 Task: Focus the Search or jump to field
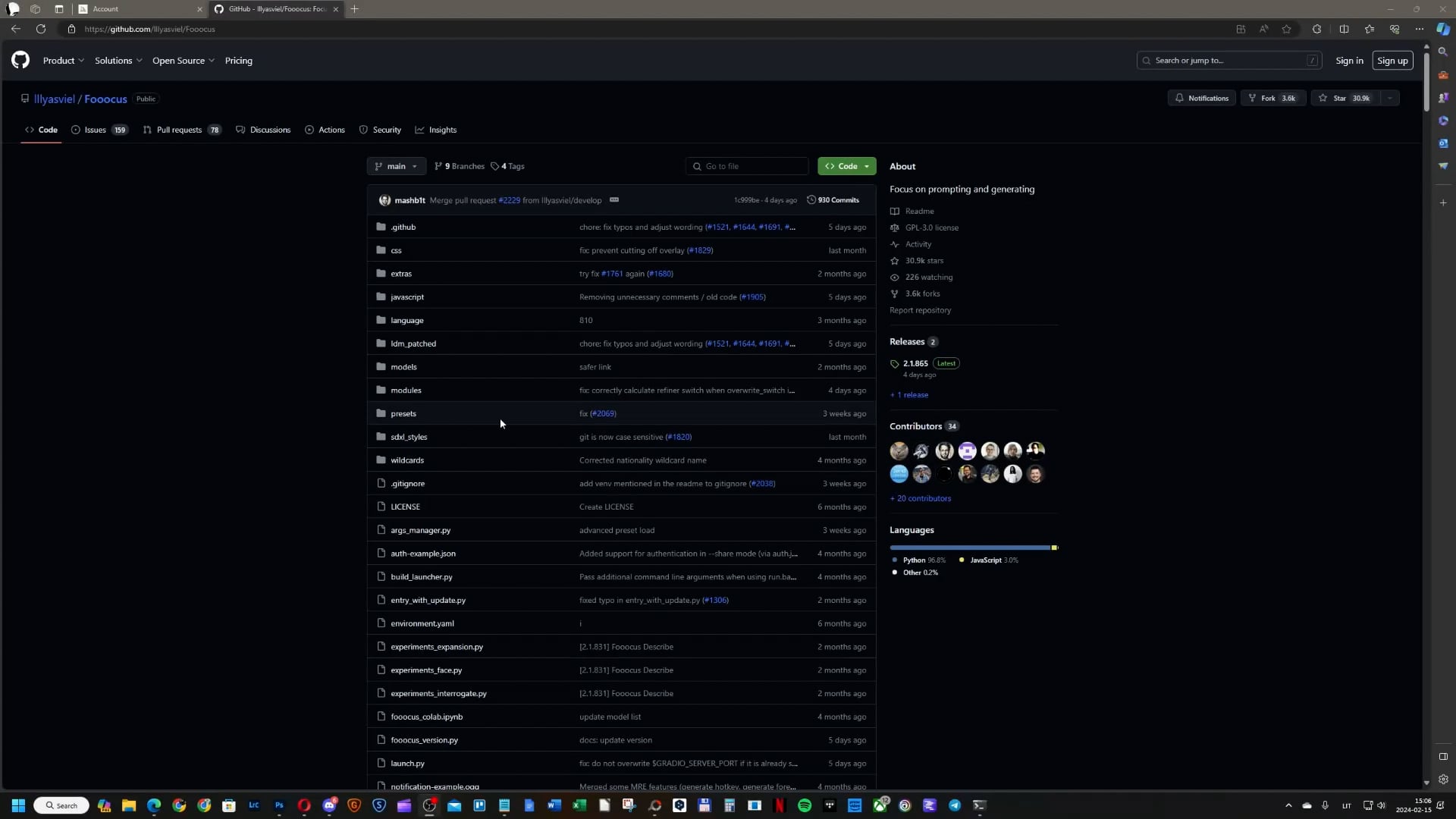1229,61
